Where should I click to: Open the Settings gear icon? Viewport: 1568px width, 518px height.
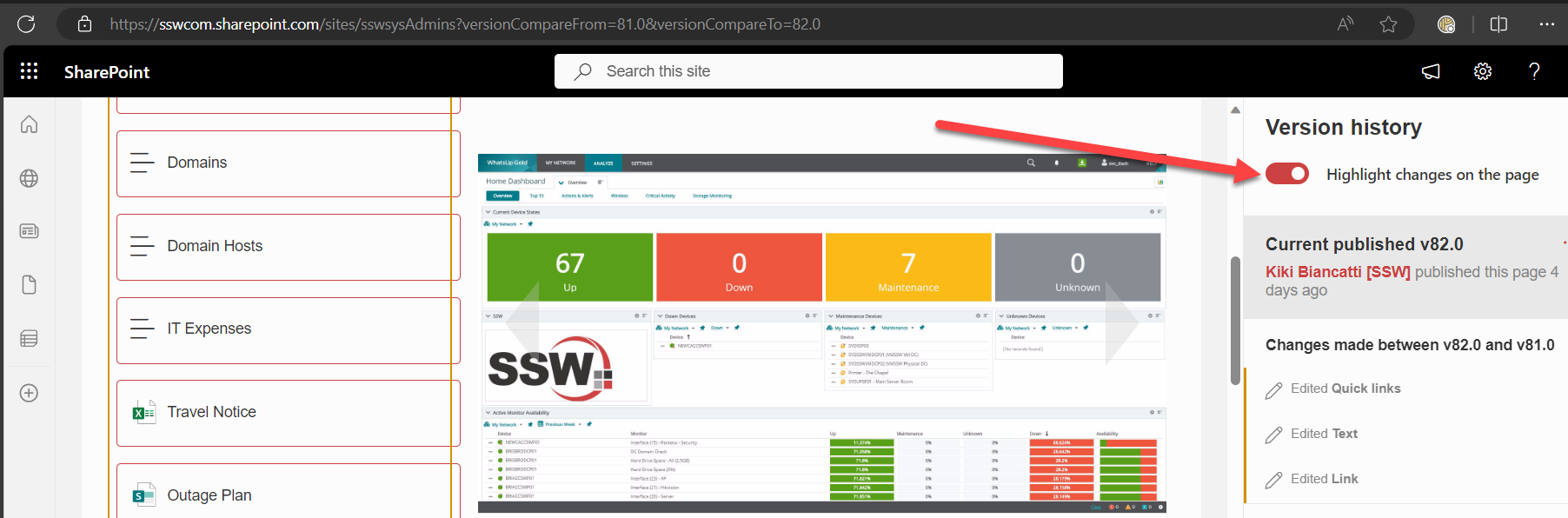coord(1483,71)
